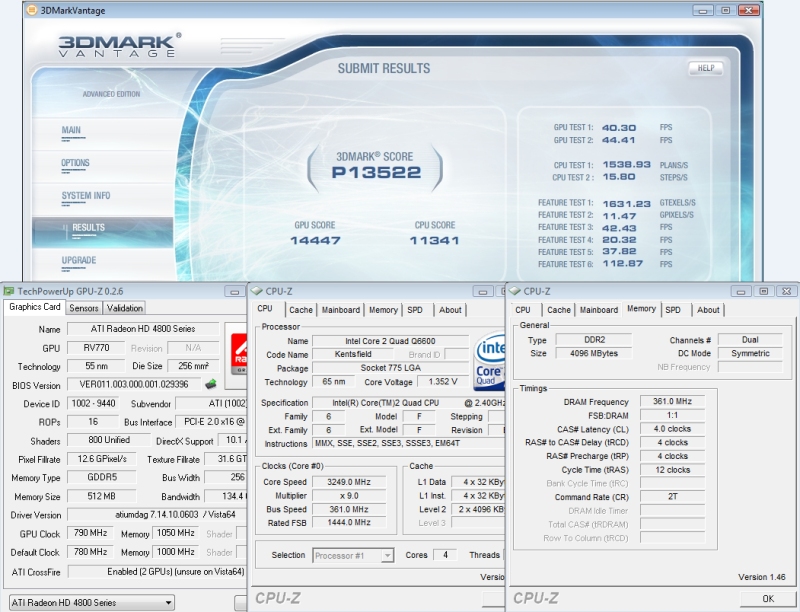Close the 3DMark Vantage window
The width and height of the screenshot is (800, 612).
[748, 10]
